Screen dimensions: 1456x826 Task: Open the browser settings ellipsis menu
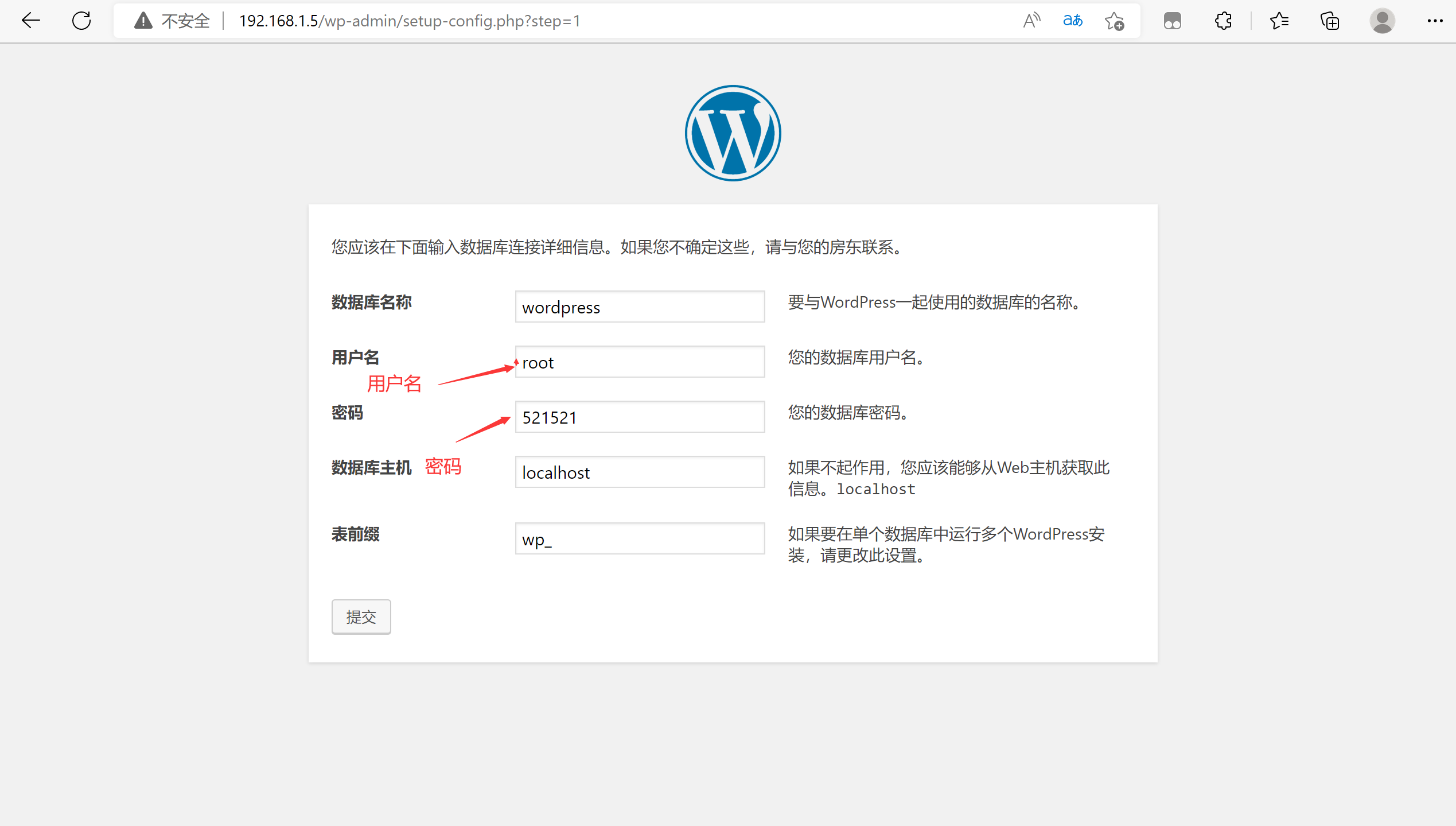coord(1435,21)
